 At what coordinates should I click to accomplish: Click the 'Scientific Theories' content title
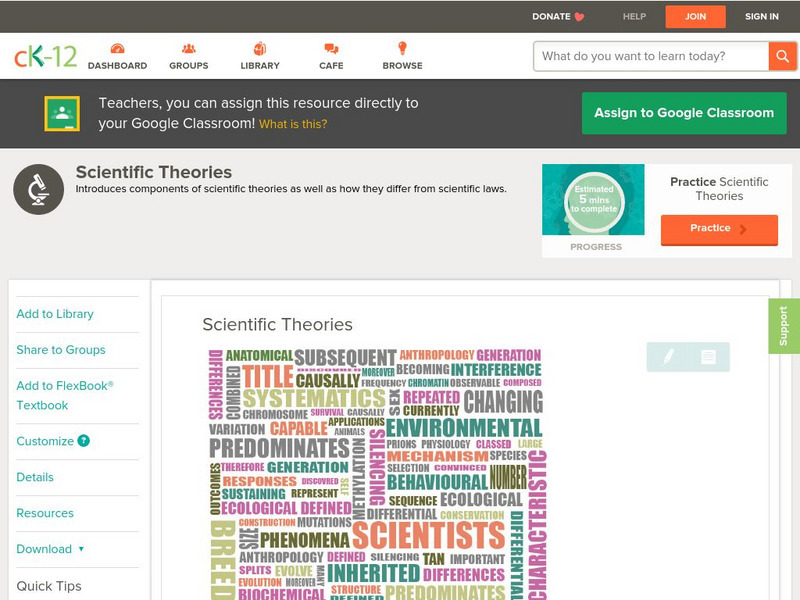coord(278,324)
